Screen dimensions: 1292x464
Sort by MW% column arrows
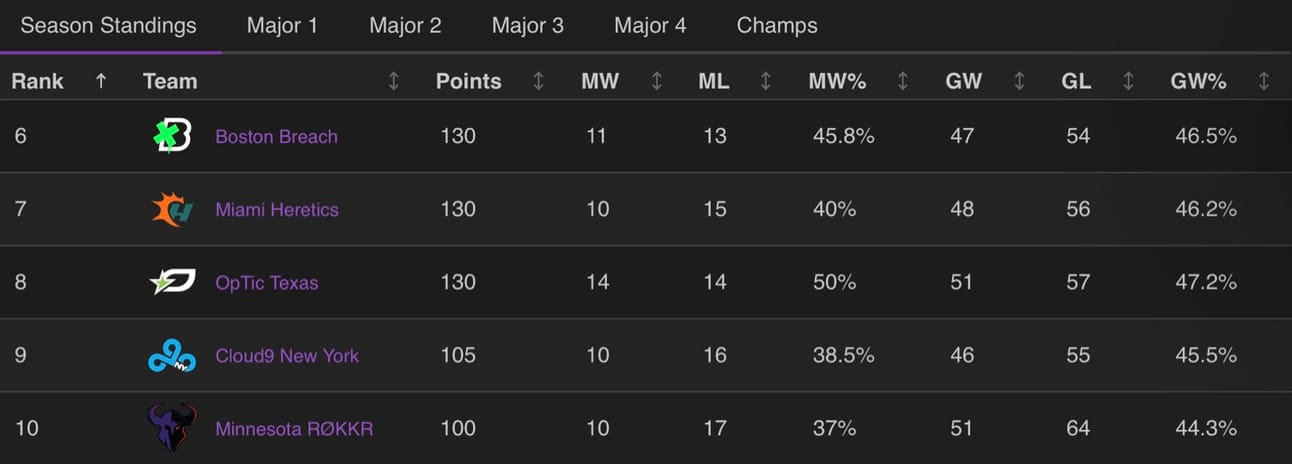pyautogui.click(x=902, y=82)
